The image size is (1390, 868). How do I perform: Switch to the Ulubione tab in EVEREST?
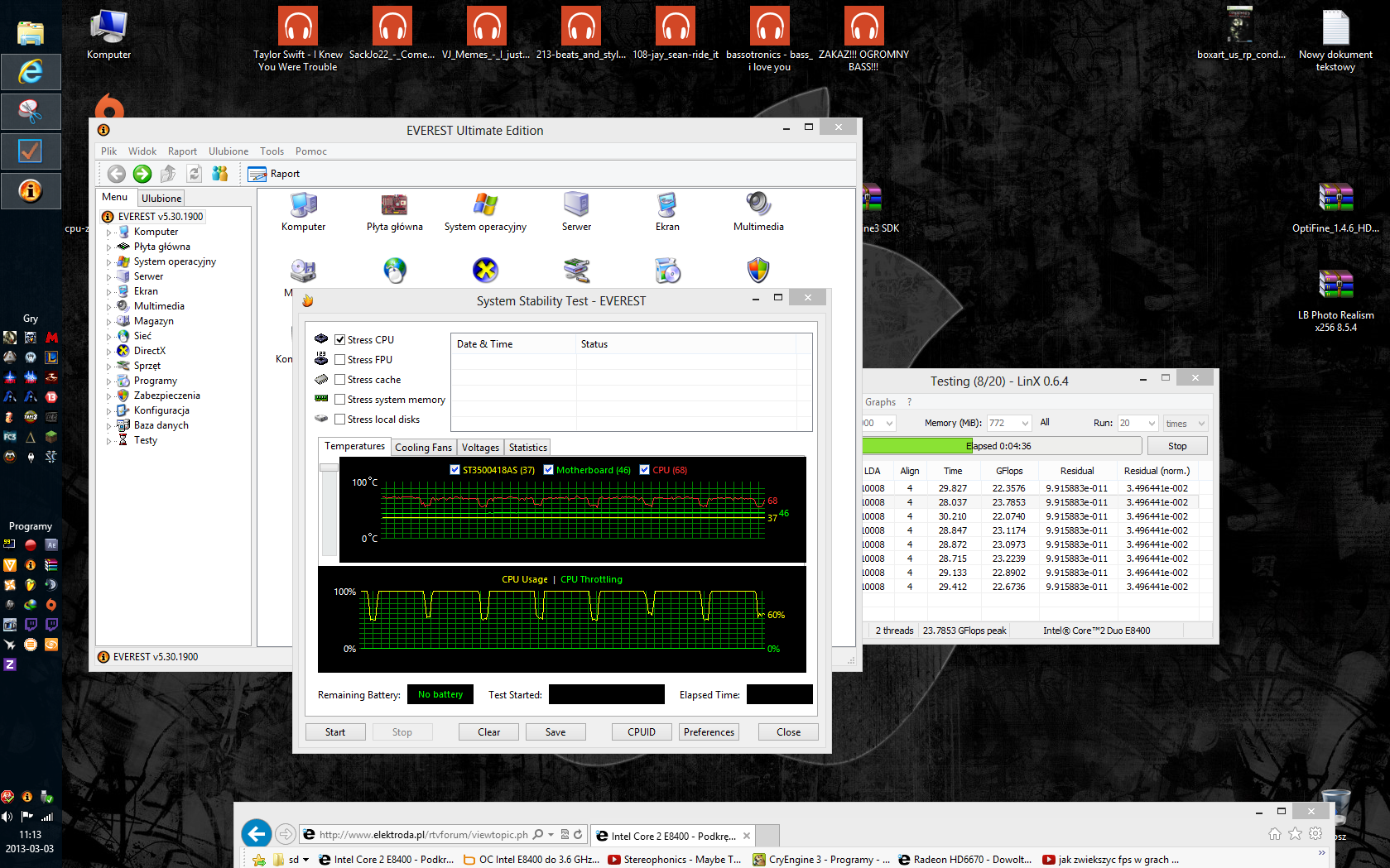click(x=161, y=199)
